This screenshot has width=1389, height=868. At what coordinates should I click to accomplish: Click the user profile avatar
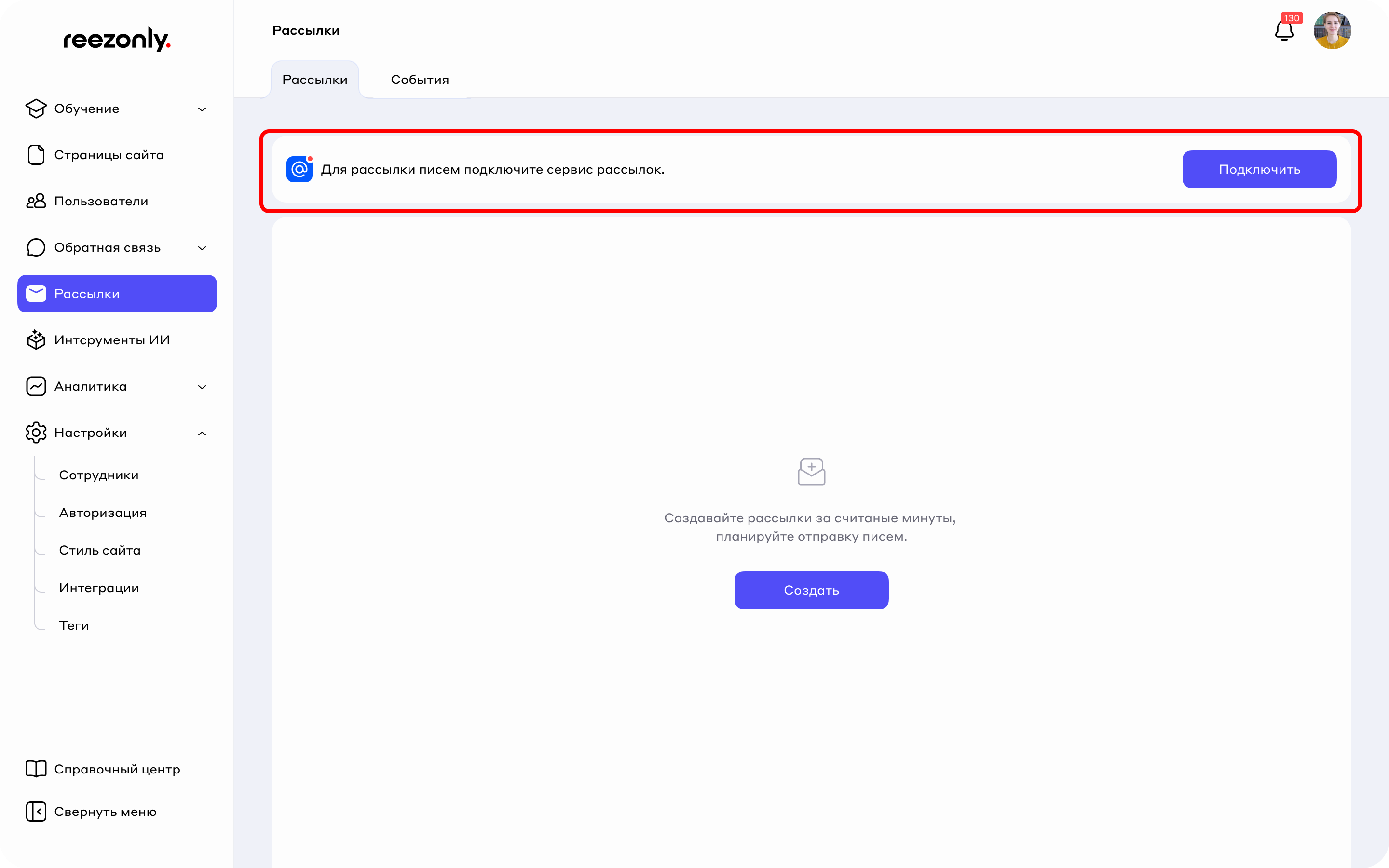pyautogui.click(x=1332, y=31)
